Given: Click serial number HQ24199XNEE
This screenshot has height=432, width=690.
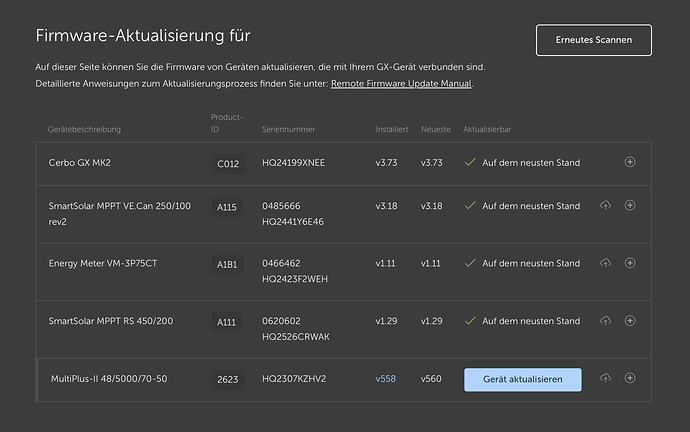Looking at the screenshot, I should coord(294,163).
